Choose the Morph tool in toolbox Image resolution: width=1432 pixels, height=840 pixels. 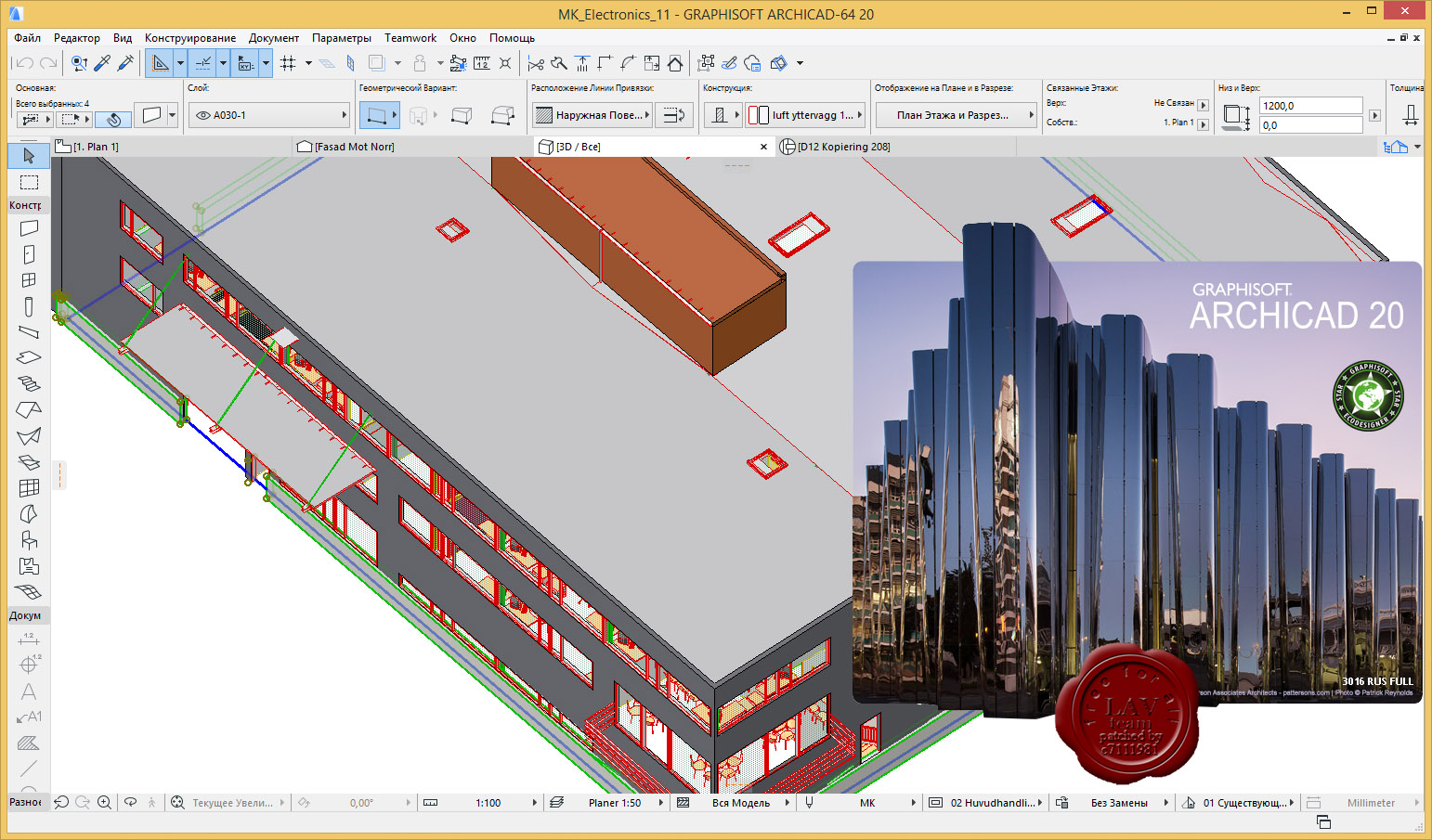coord(29,513)
